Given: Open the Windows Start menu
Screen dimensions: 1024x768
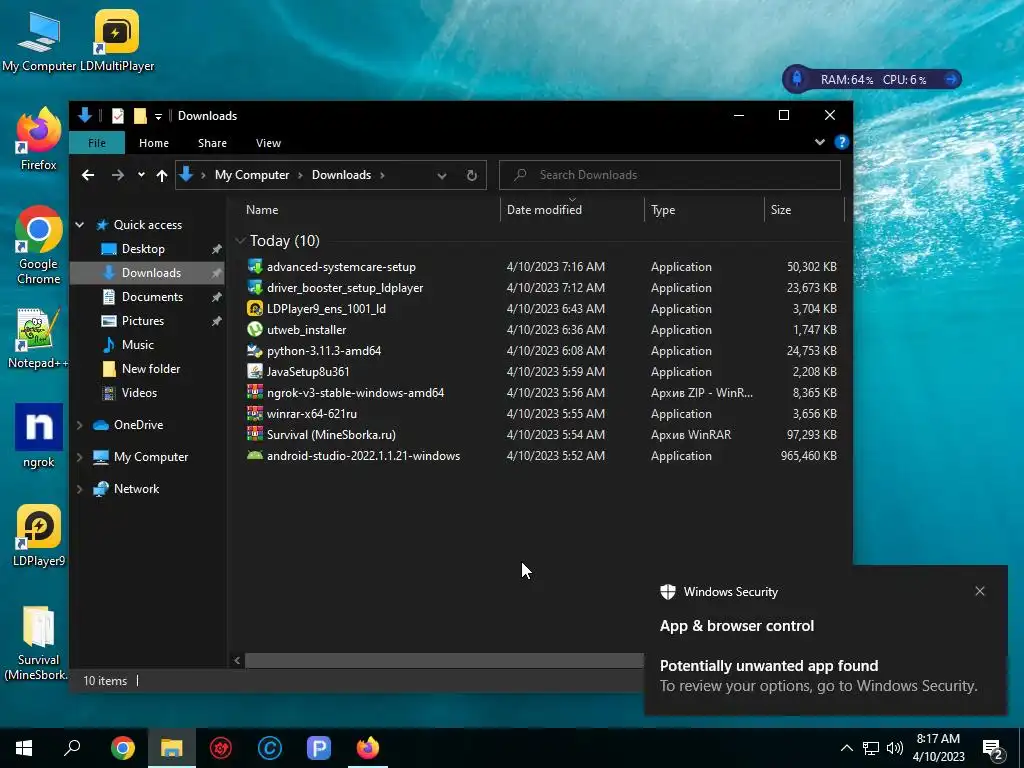Looking at the screenshot, I should pyautogui.click(x=24, y=748).
